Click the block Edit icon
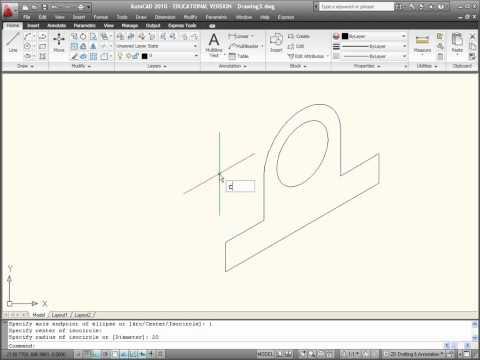Image resolution: width=480 pixels, height=360 pixels. click(291, 46)
